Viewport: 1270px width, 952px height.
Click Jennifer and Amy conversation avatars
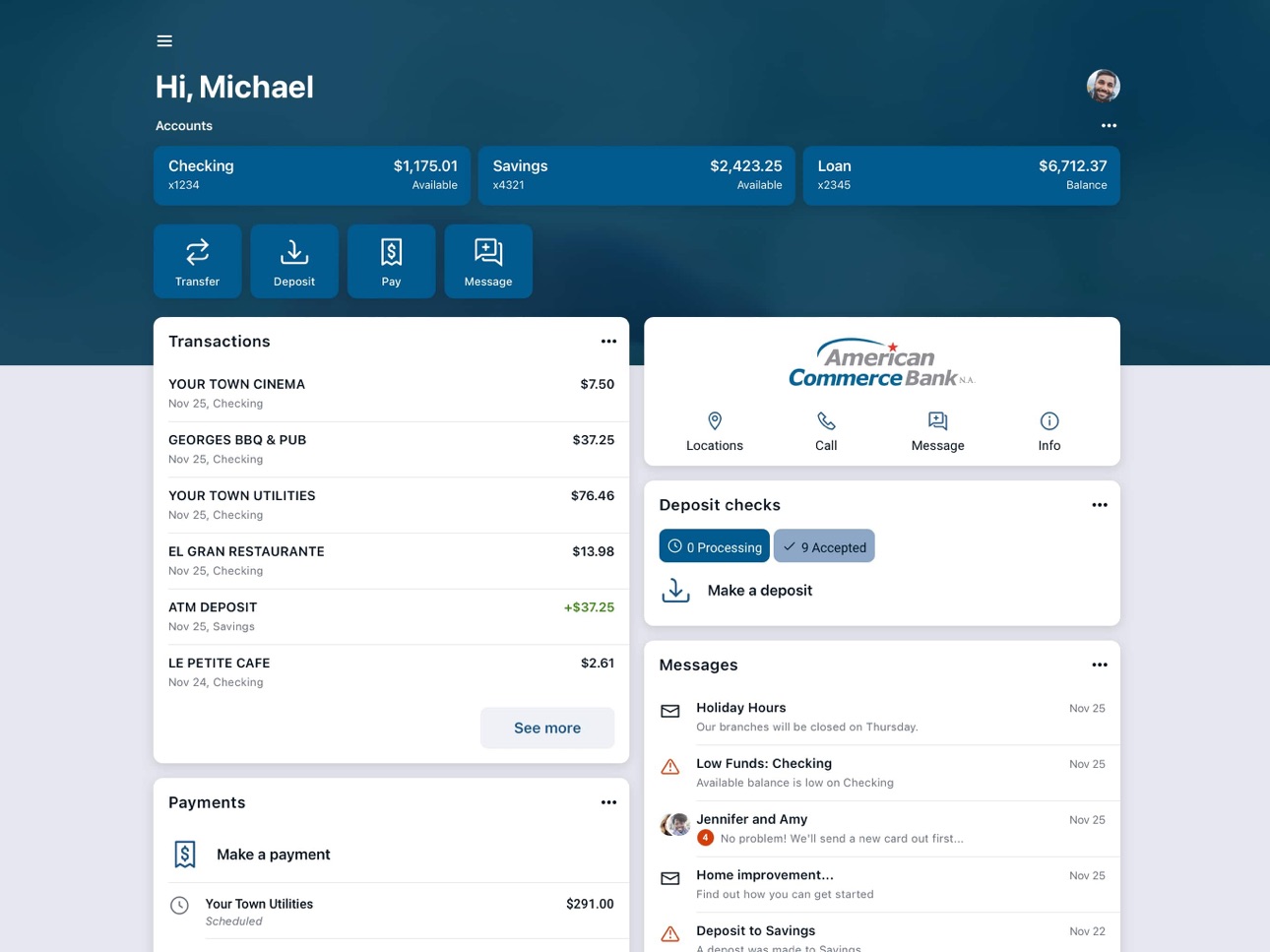click(674, 824)
